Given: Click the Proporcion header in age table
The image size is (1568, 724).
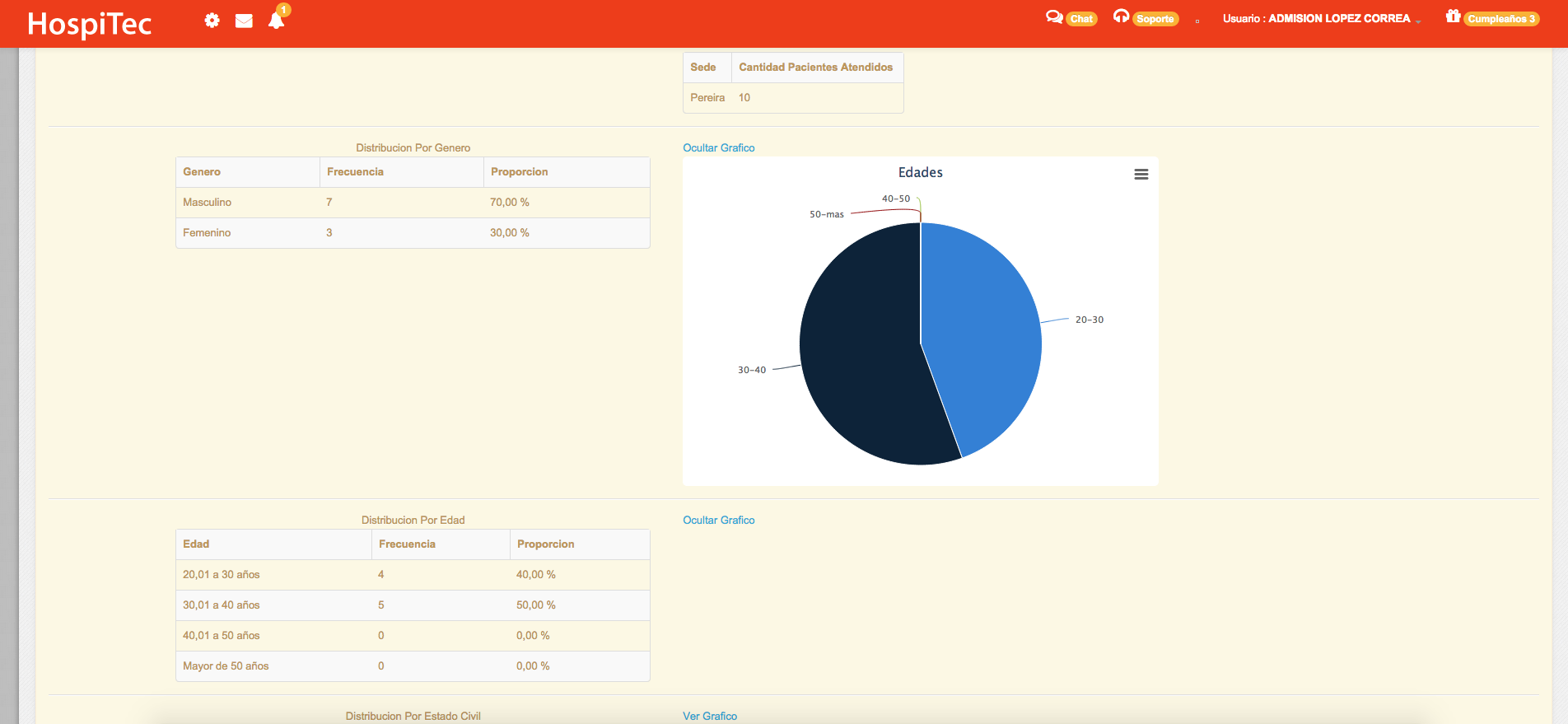Looking at the screenshot, I should point(545,544).
